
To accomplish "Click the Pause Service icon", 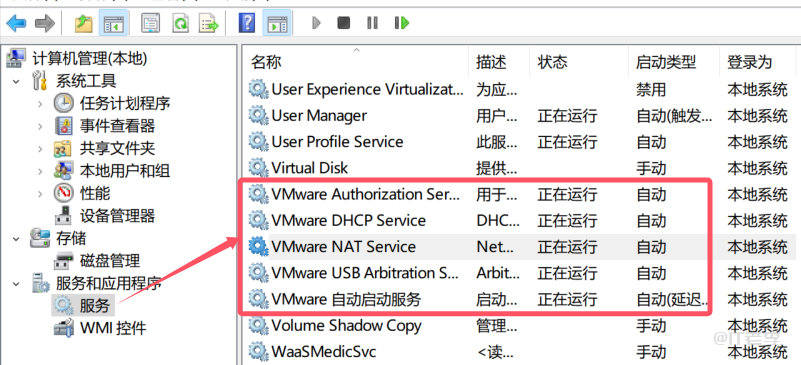I will (372, 23).
